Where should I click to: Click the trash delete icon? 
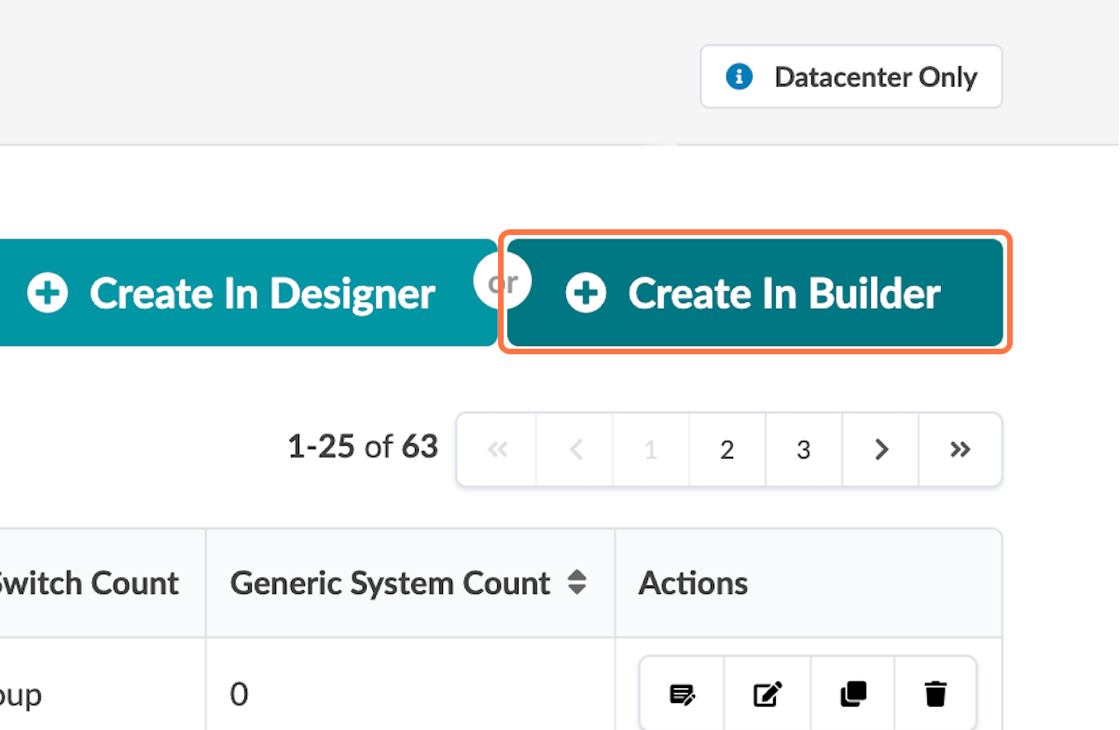pyautogui.click(x=935, y=694)
